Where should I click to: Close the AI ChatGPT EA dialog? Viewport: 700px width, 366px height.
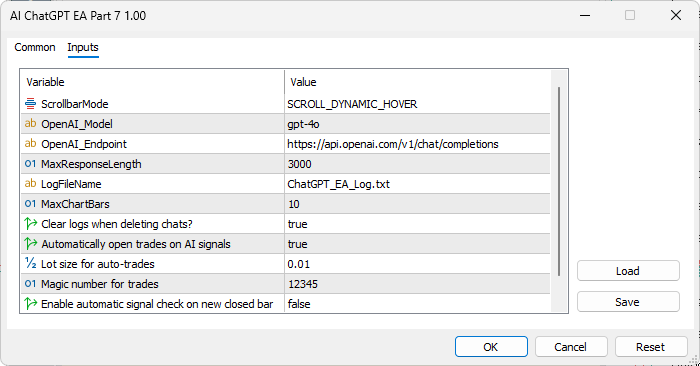[x=676, y=15]
